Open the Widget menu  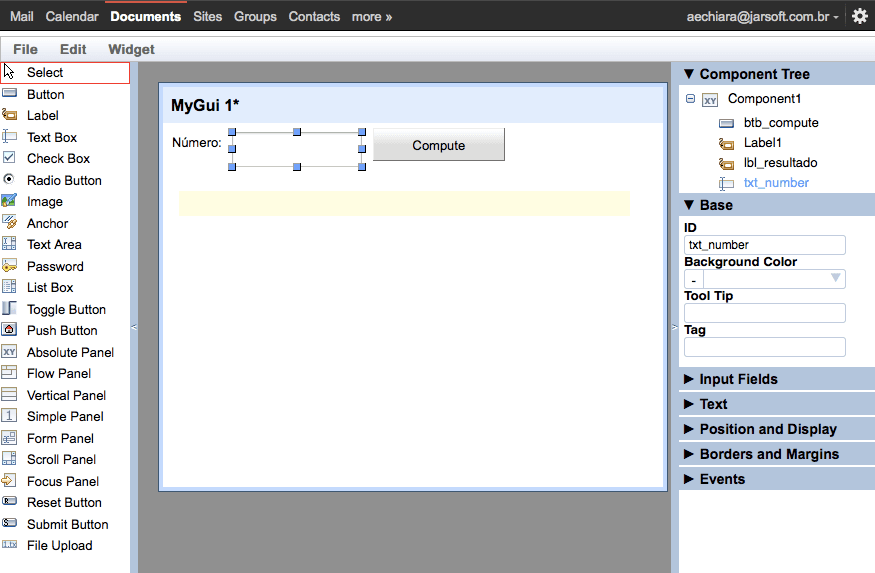click(x=131, y=49)
